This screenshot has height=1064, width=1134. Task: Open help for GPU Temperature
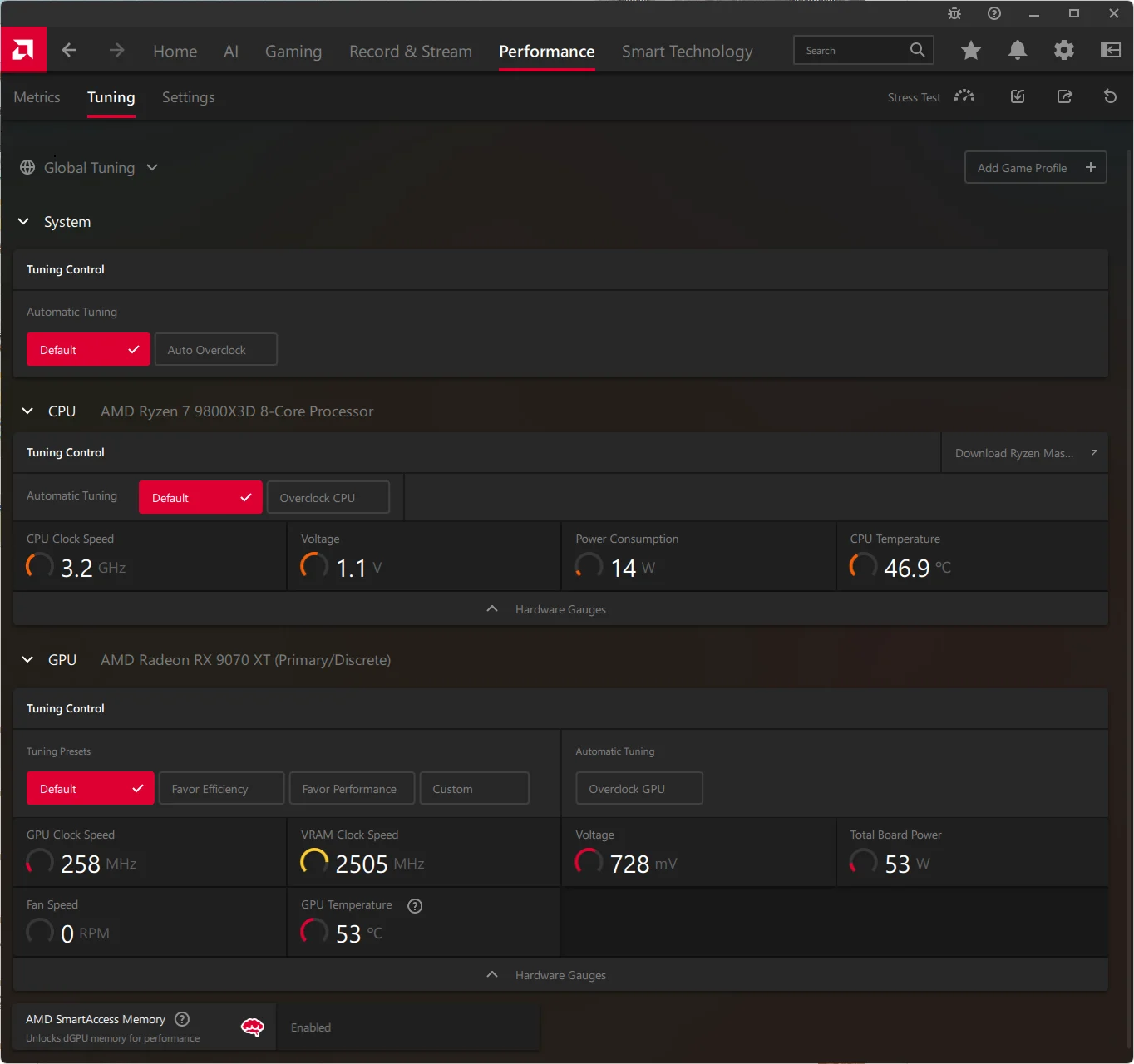point(415,906)
